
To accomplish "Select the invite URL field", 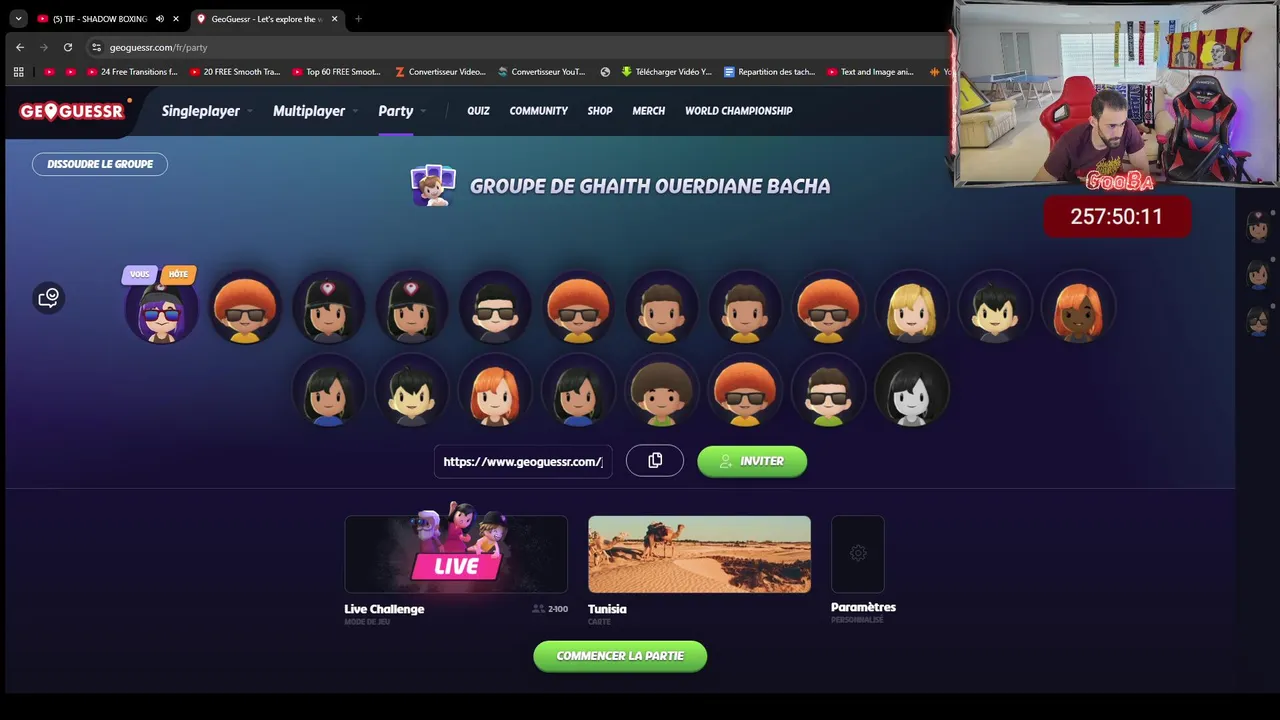I will (x=523, y=461).
